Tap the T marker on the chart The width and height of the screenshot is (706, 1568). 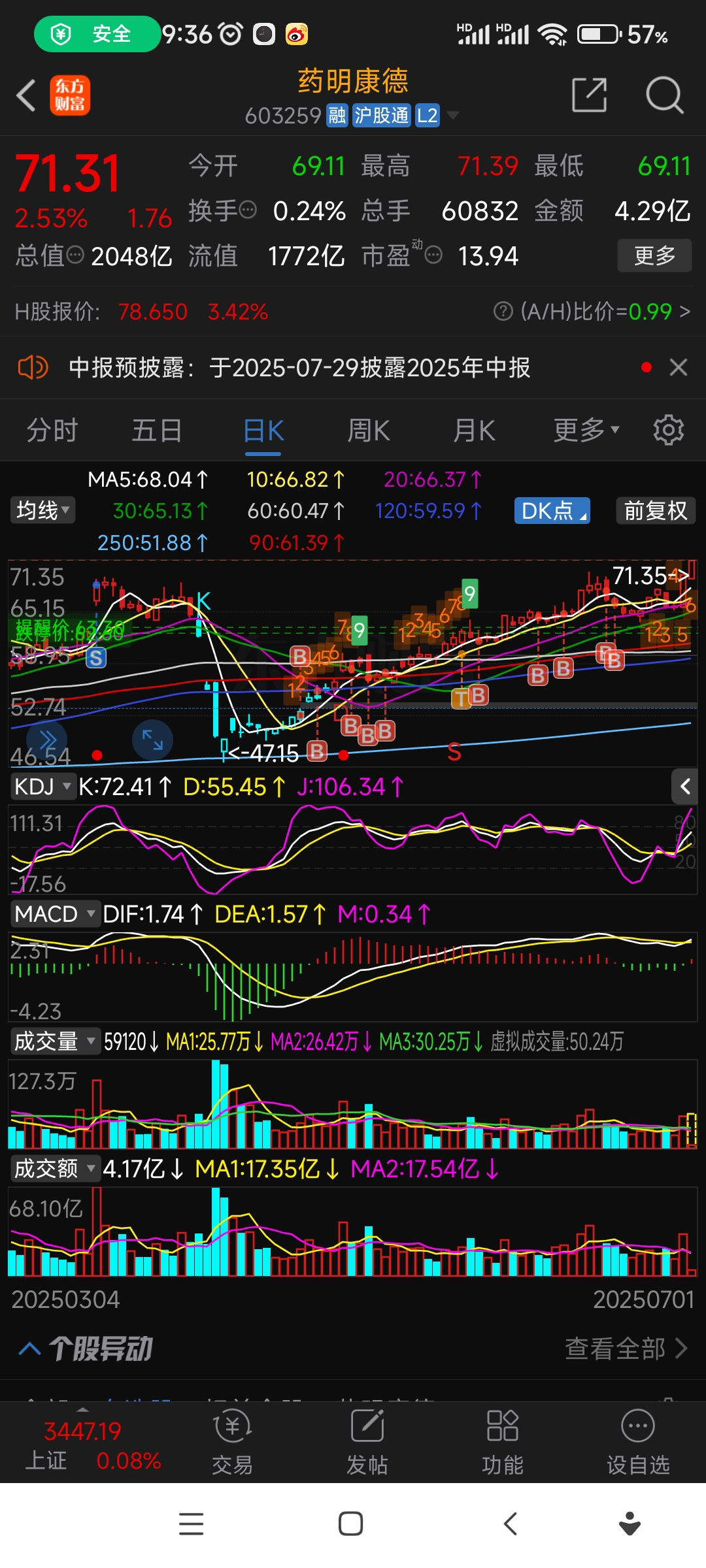point(461,699)
